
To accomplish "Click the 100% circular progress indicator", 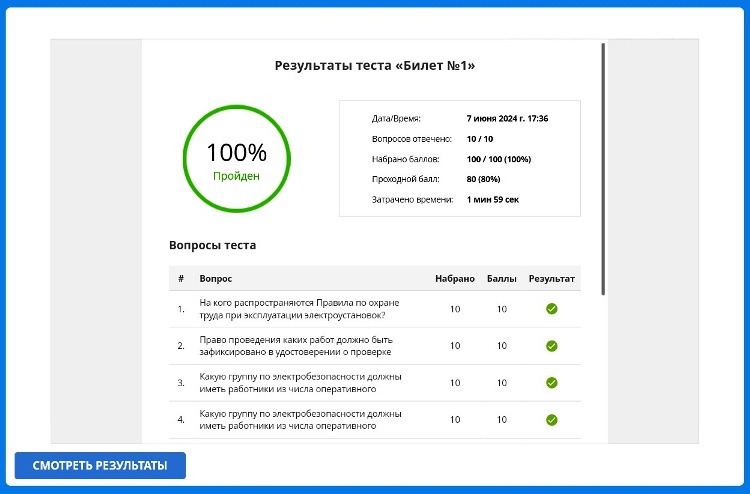I will point(236,160).
